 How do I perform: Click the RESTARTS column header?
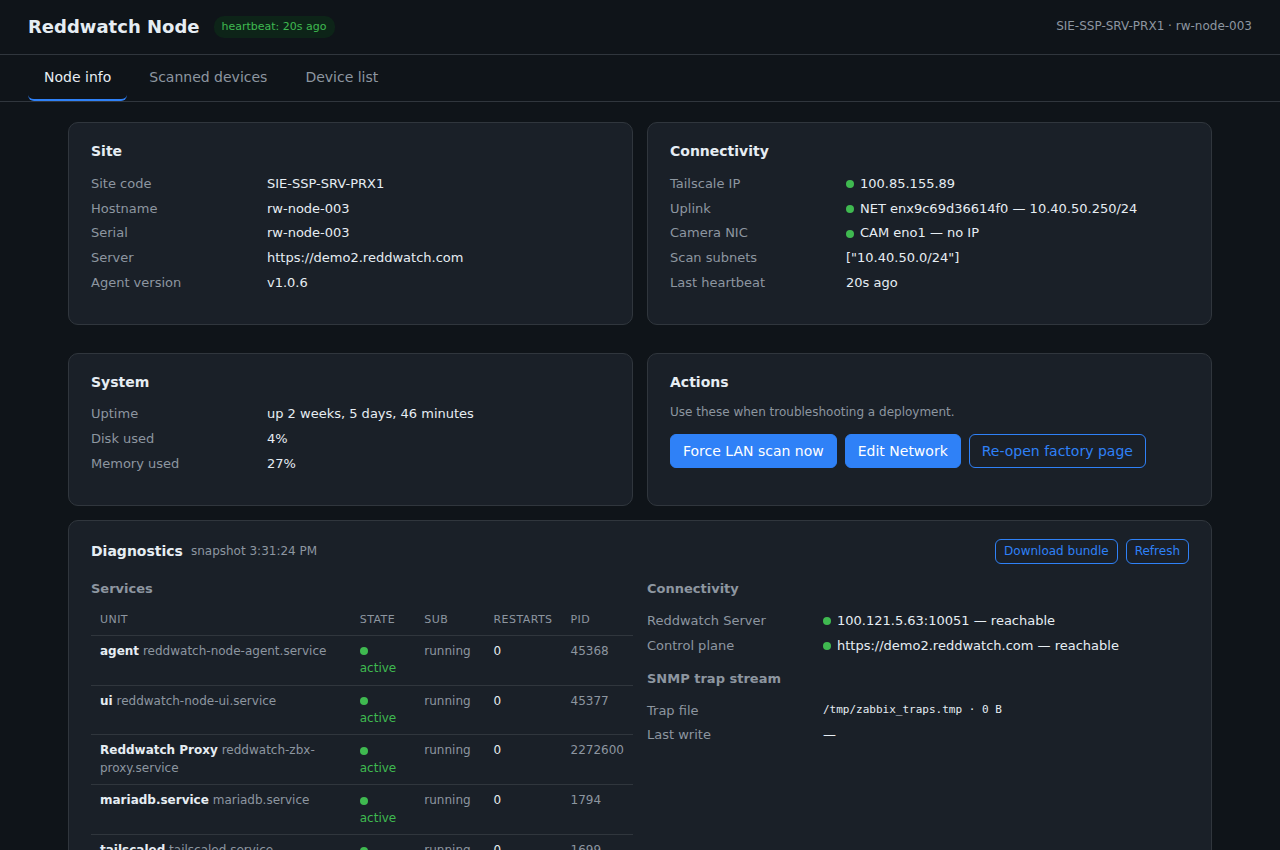[x=523, y=620]
